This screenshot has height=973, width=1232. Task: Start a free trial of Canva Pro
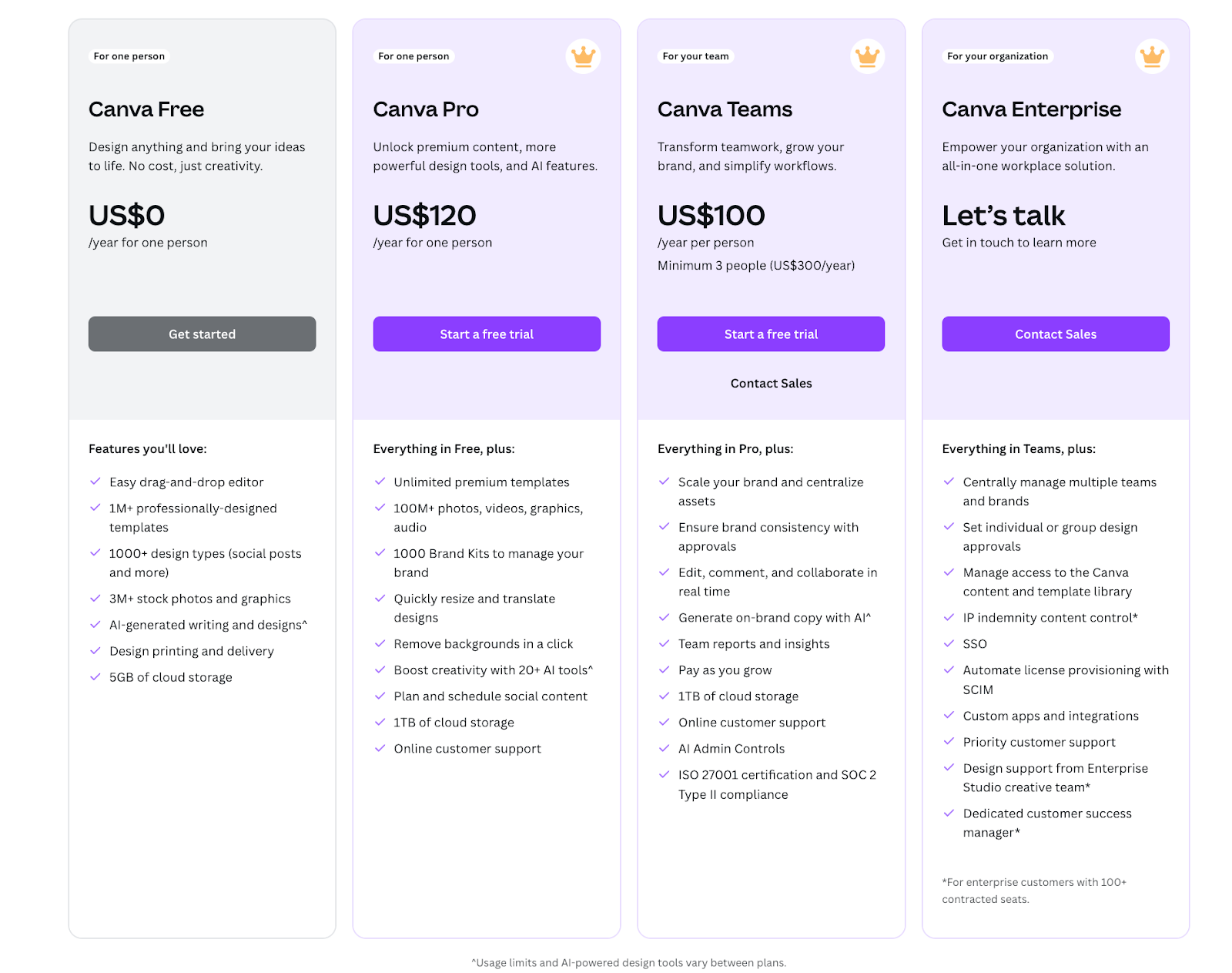click(x=486, y=334)
